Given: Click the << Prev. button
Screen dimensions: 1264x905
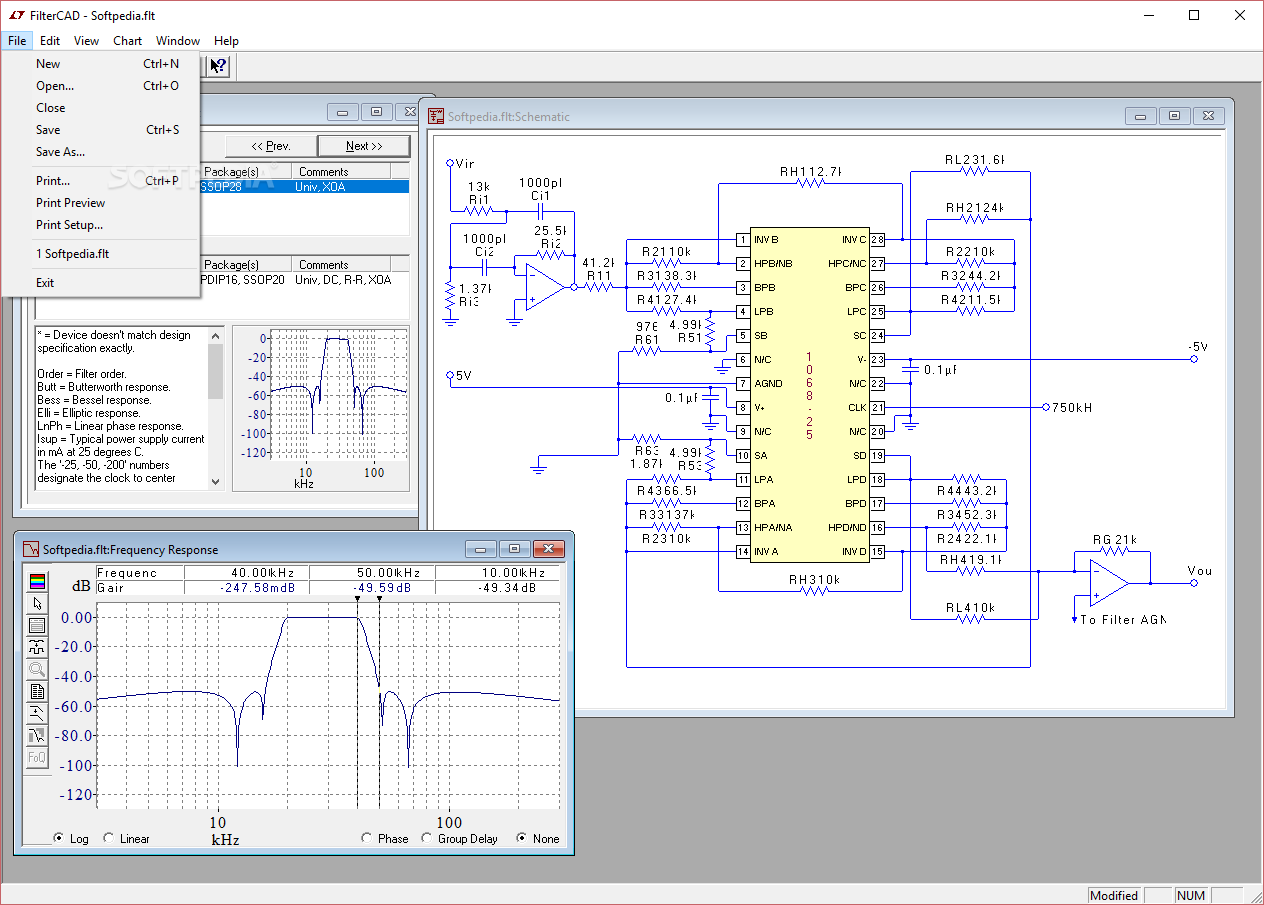Looking at the screenshot, I should [271, 146].
